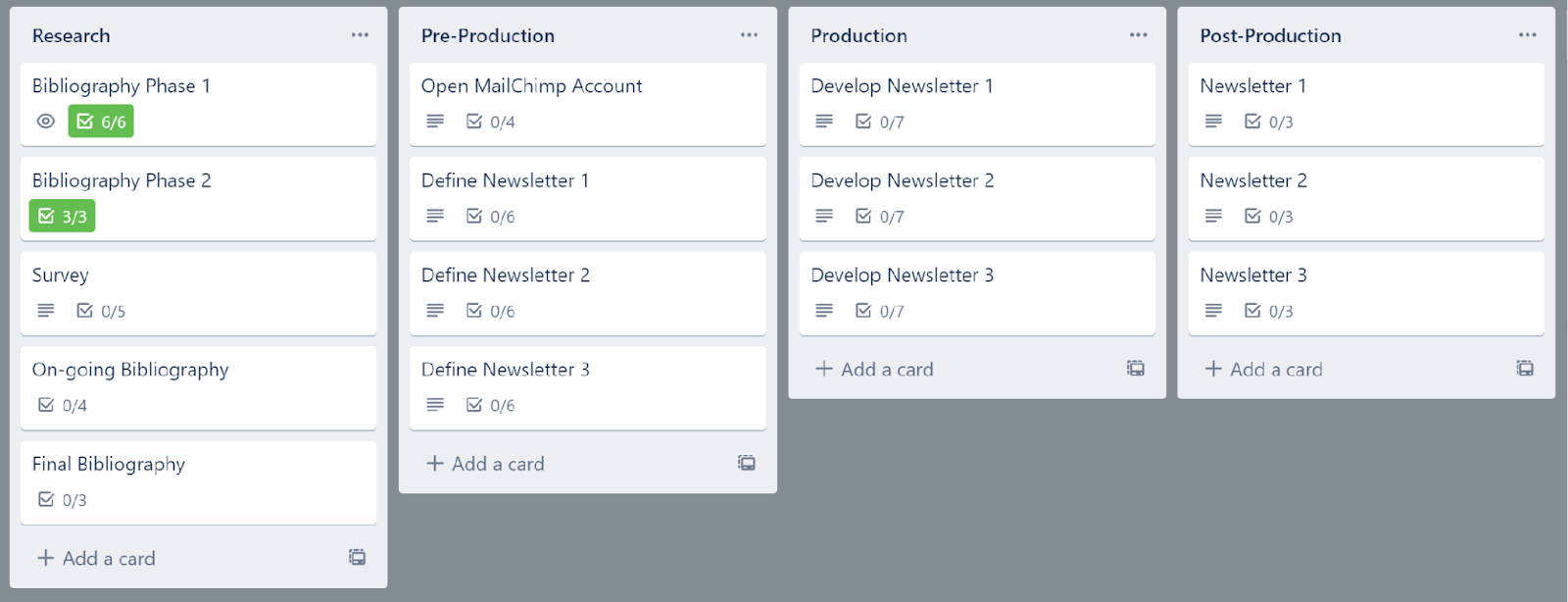Click the green 3/3 checklist badge
The width and height of the screenshot is (1568, 602).
point(62,216)
